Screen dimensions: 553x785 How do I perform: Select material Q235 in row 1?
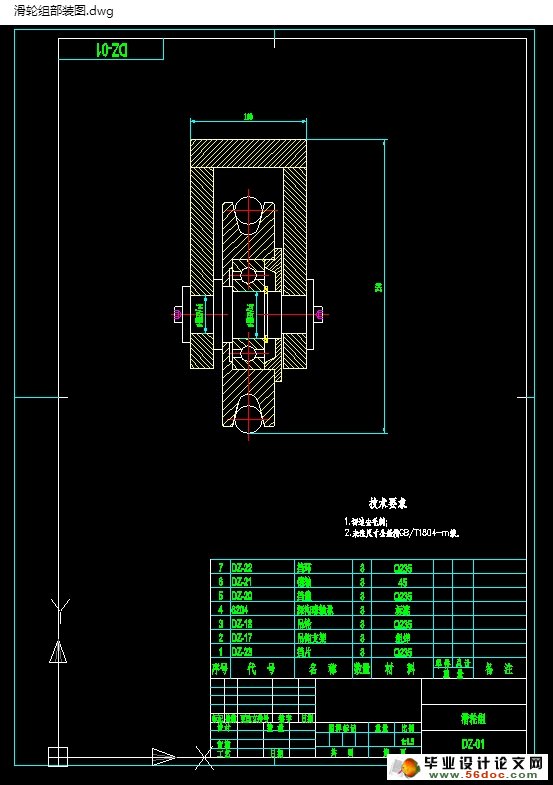[x=402, y=652]
